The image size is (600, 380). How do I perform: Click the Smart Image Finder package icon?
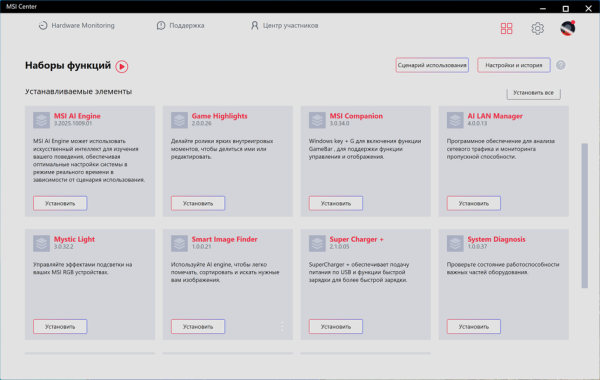pos(179,243)
